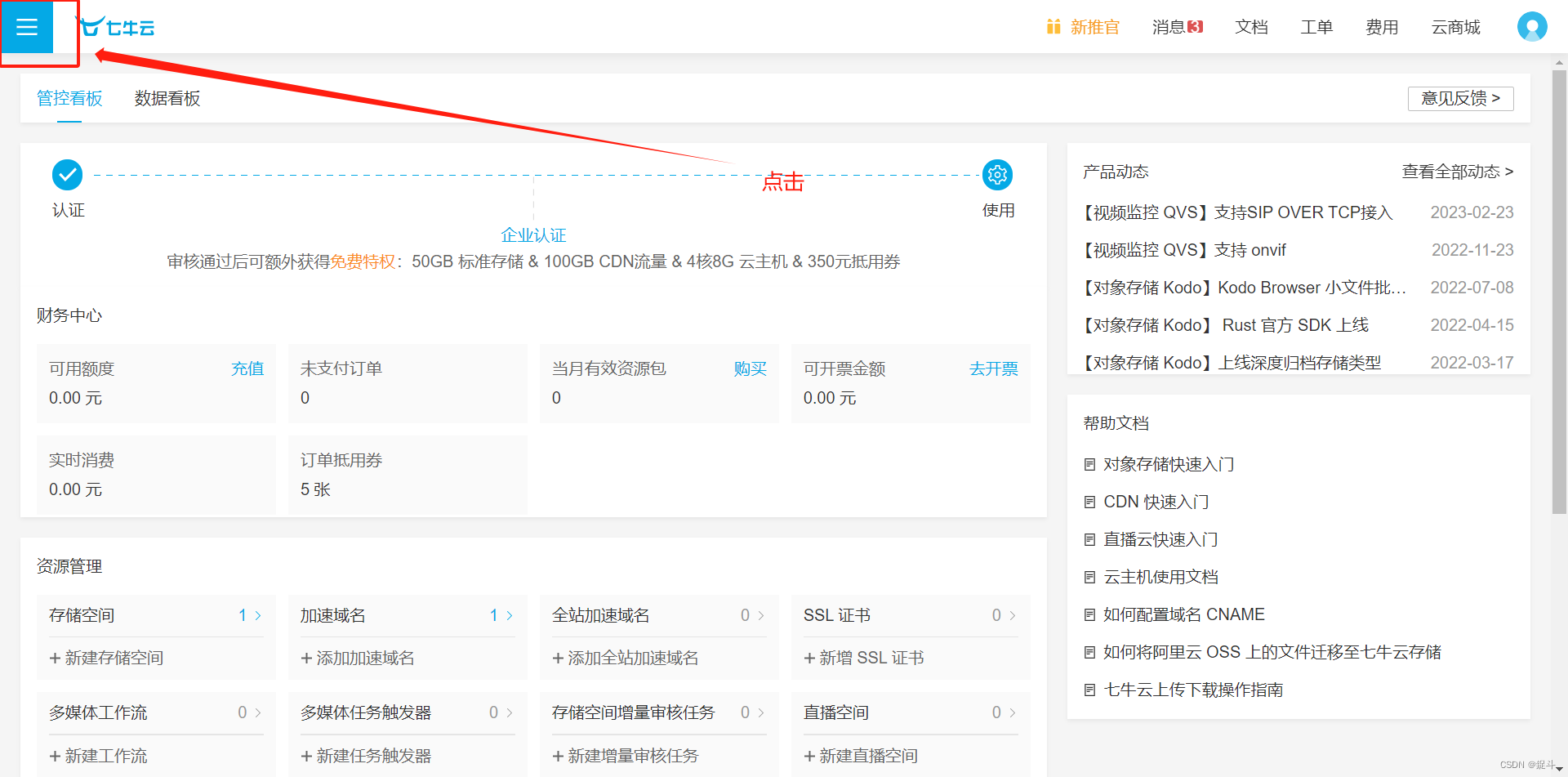
Task: Click 充值 to recharge balance
Action: click(x=247, y=368)
